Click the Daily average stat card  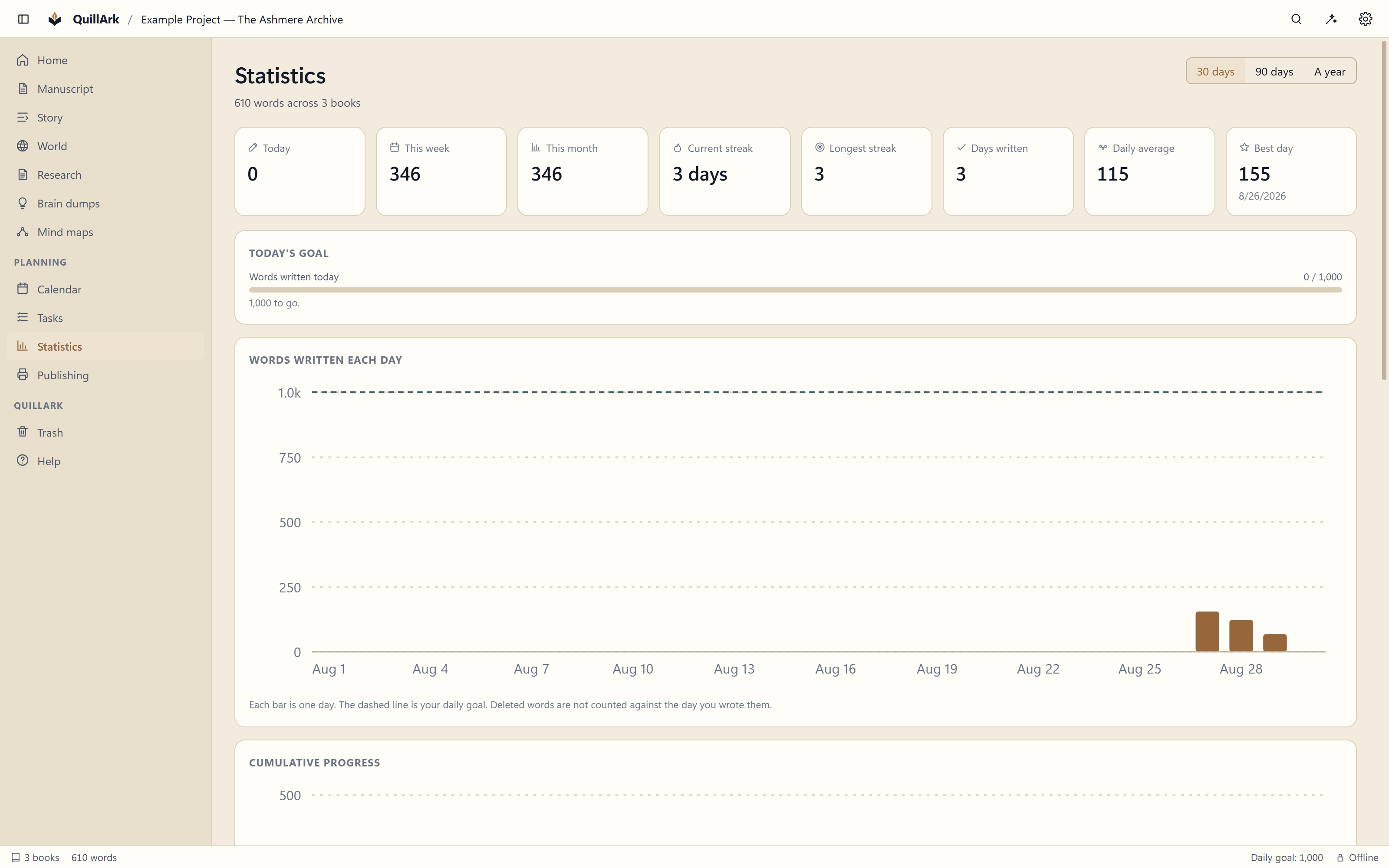pyautogui.click(x=1150, y=171)
